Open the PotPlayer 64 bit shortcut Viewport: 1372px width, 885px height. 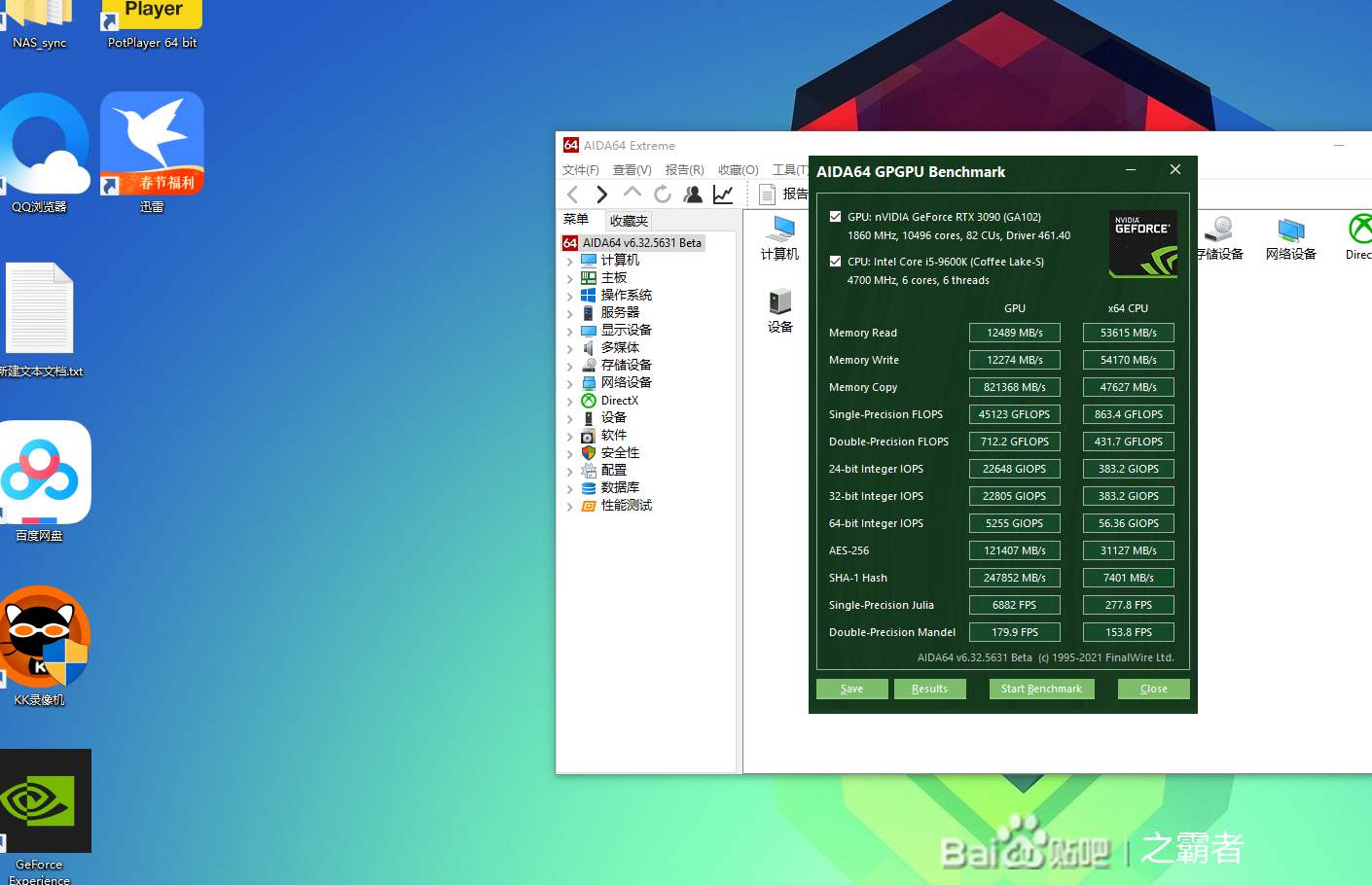click(x=152, y=24)
